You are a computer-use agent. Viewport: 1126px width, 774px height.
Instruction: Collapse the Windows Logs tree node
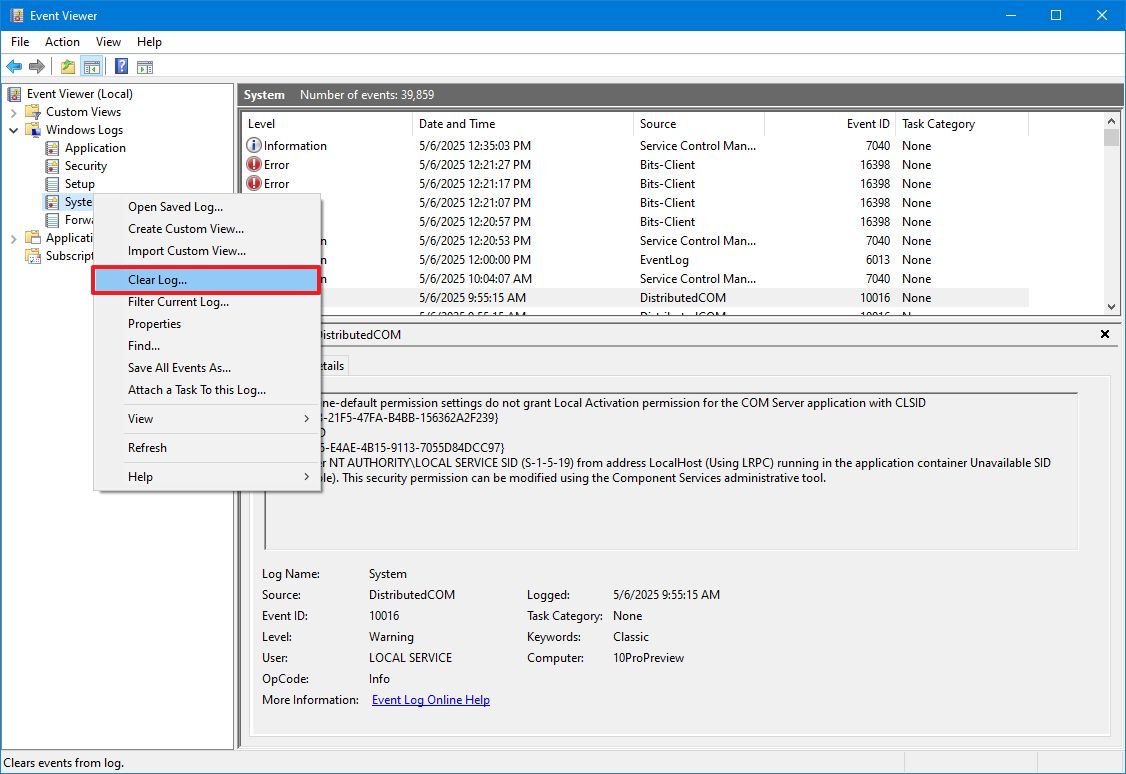14,130
